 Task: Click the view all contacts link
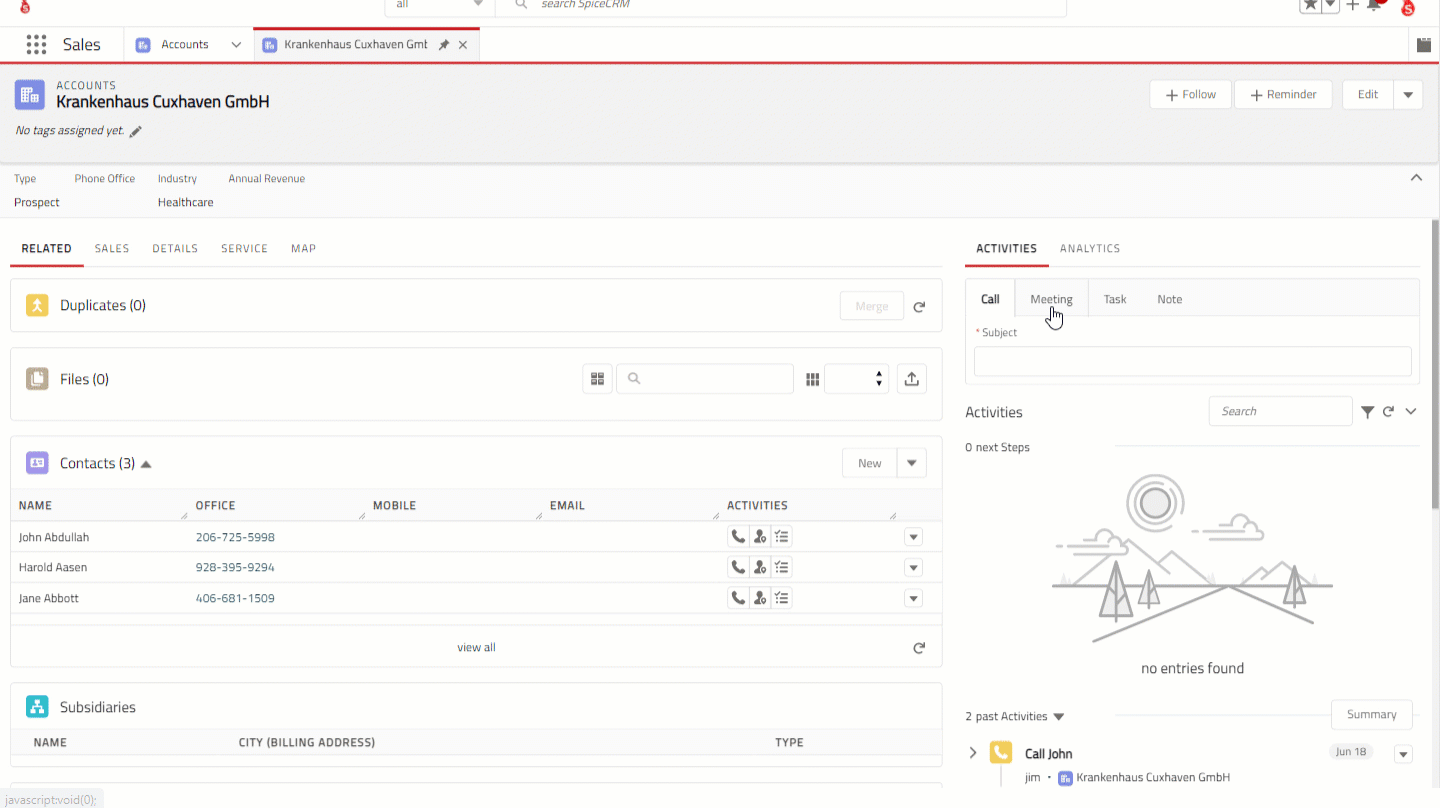coord(476,647)
